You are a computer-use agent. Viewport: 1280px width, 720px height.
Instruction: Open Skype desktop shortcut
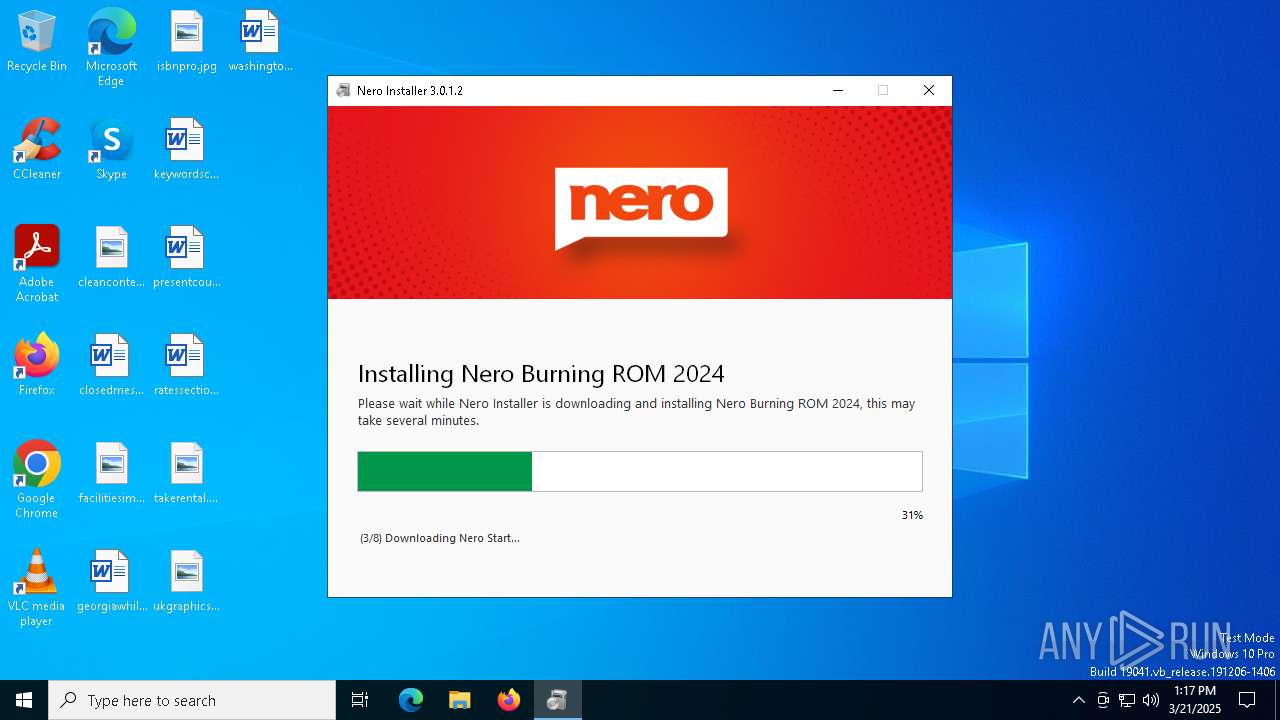coord(111,150)
